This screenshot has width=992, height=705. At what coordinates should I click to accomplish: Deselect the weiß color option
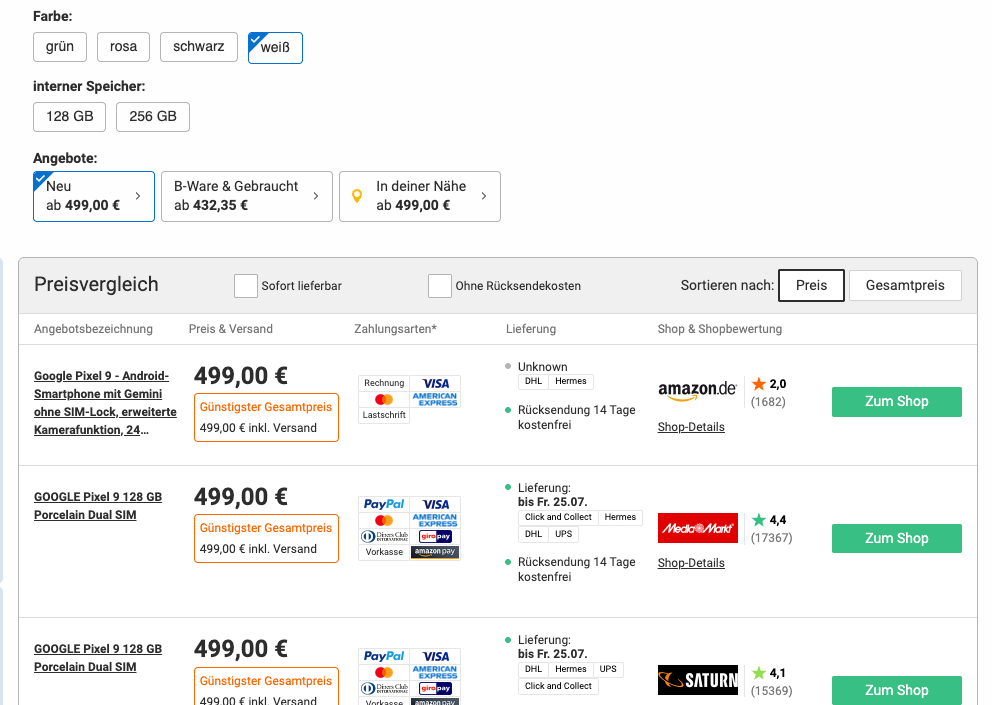tap(275, 47)
